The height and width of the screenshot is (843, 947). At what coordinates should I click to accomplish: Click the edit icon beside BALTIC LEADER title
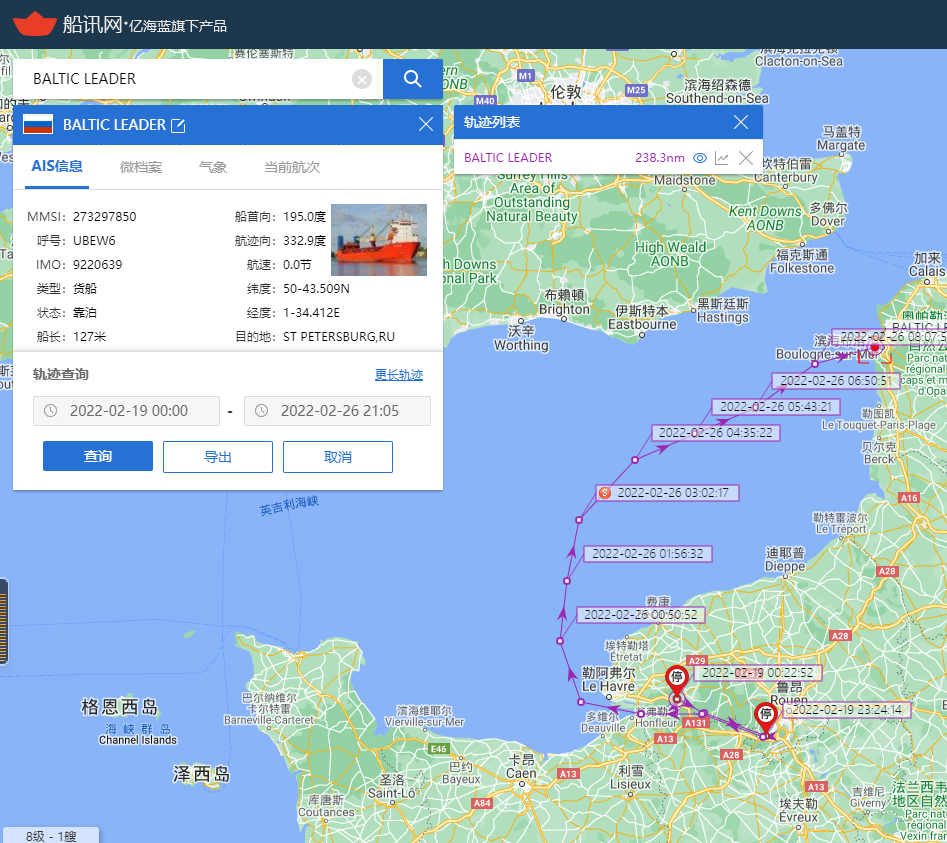179,125
